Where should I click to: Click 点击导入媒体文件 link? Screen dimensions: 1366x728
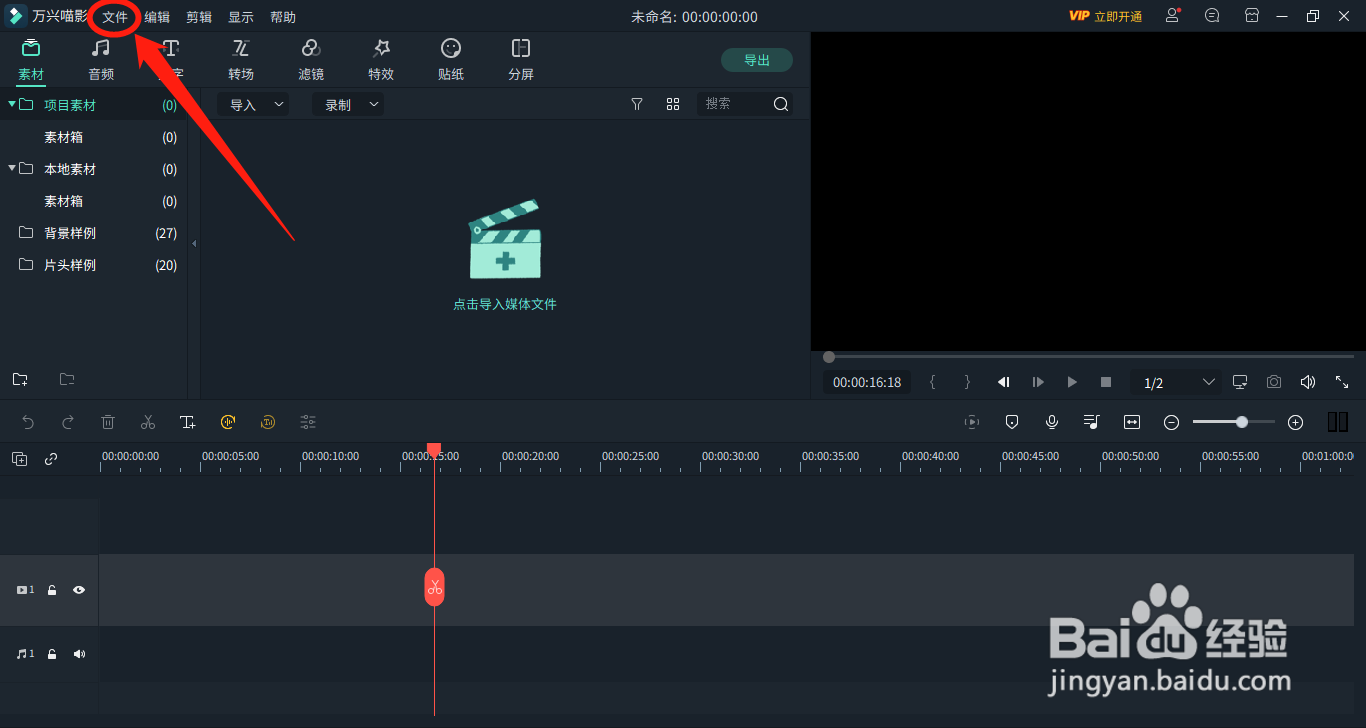(x=505, y=304)
